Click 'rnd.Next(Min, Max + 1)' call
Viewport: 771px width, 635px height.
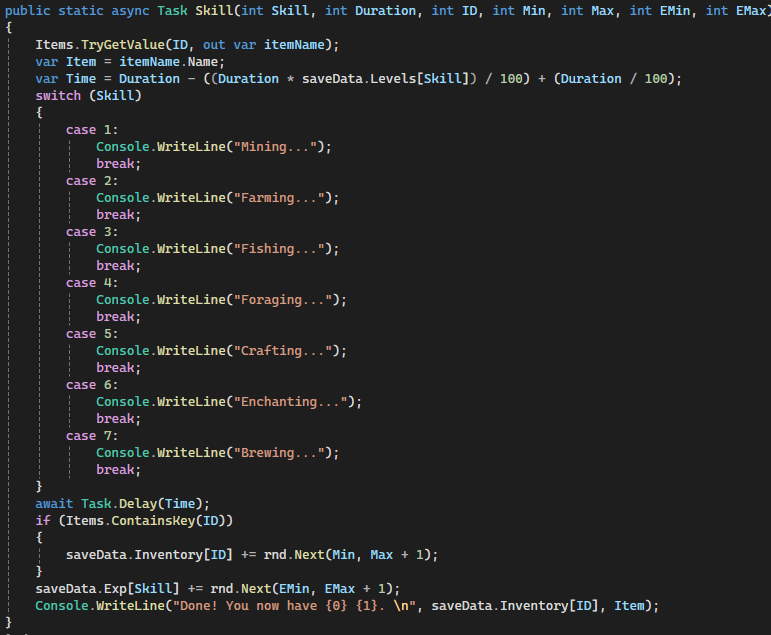[x=347, y=555]
